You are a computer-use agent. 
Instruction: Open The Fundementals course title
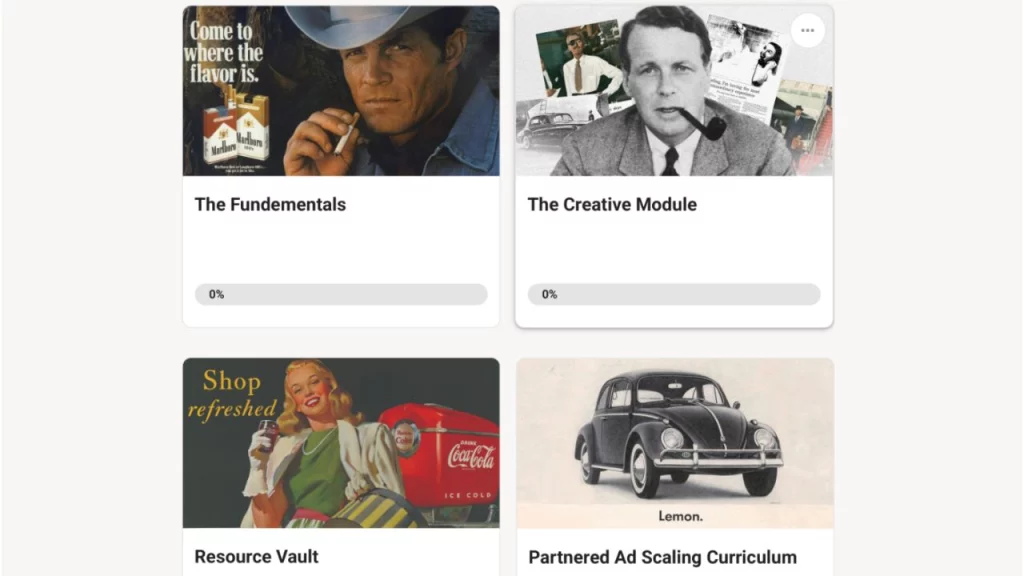pos(270,204)
